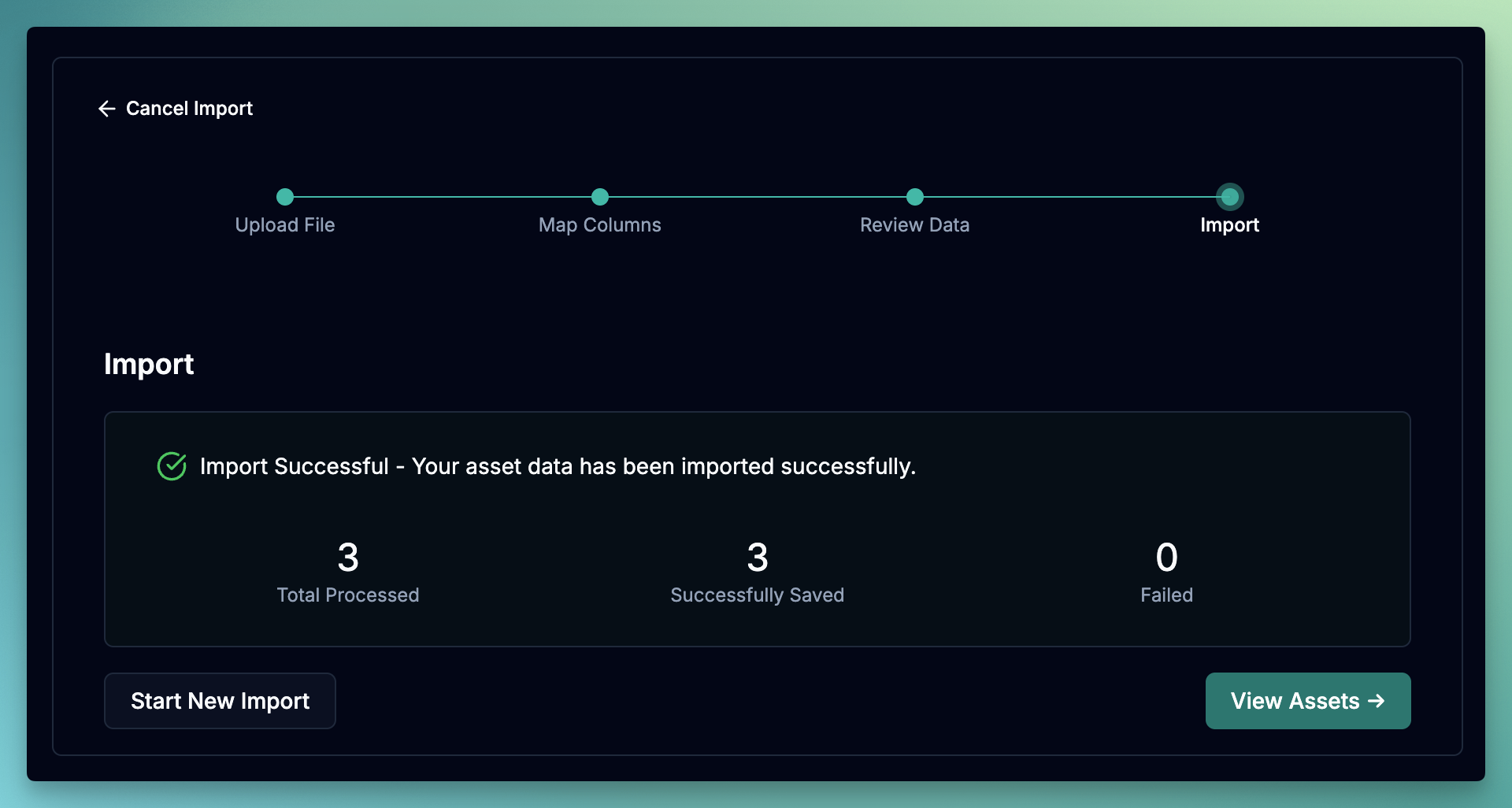Click the highlighted Import step circle
Image resolution: width=1512 pixels, height=808 pixels.
(x=1229, y=197)
